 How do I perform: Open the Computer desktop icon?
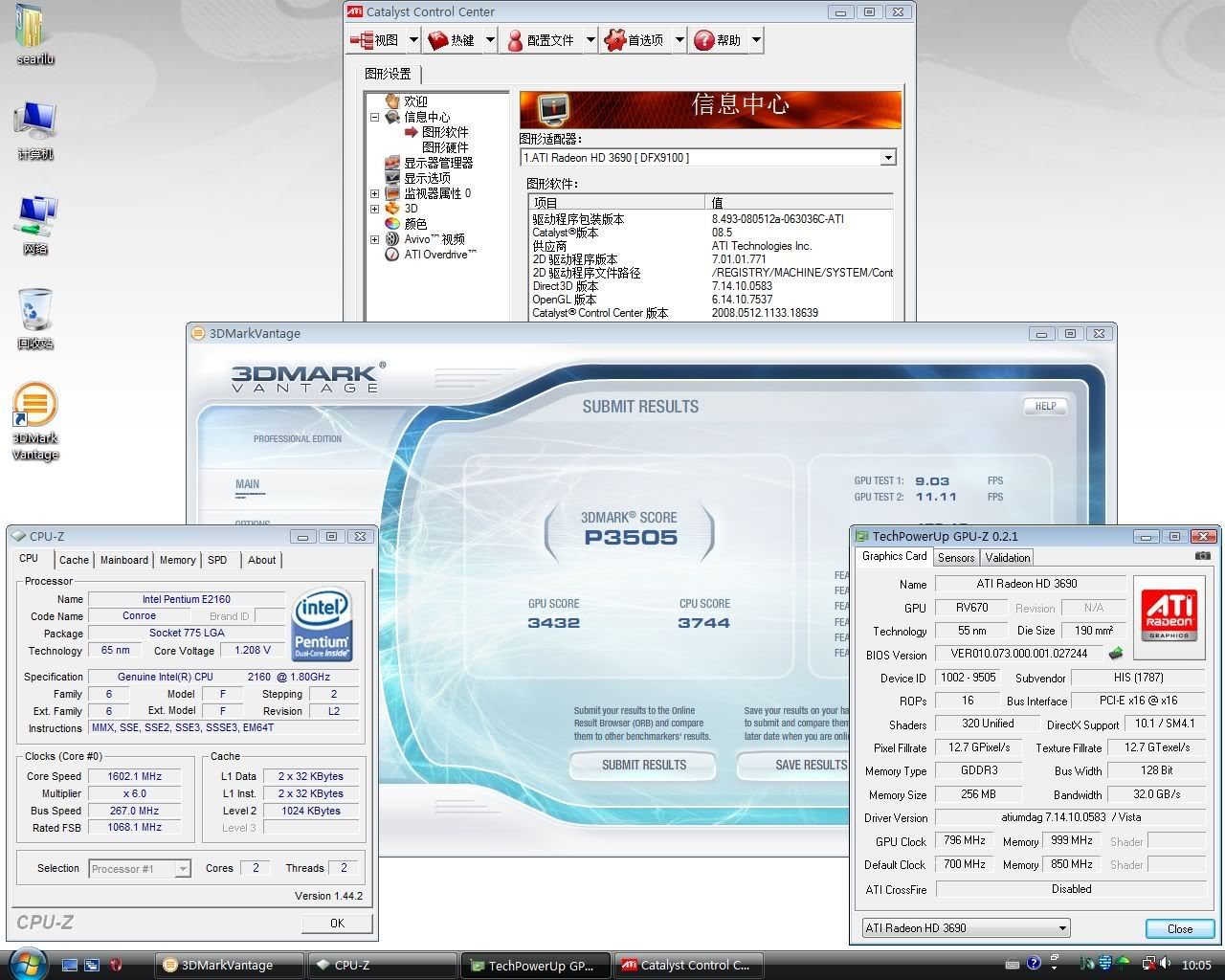point(34,129)
